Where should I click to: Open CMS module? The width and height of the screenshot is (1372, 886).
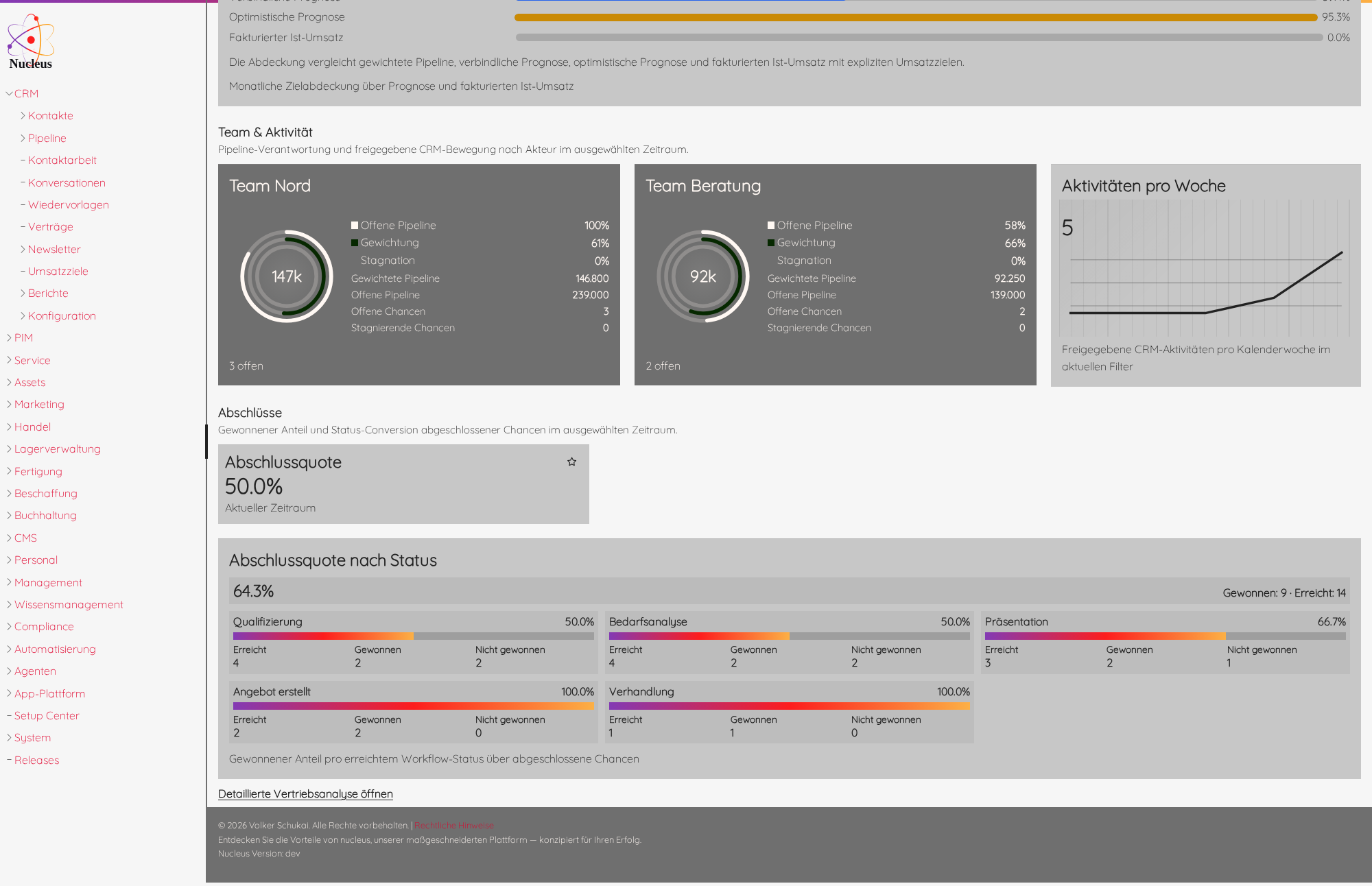click(x=25, y=538)
